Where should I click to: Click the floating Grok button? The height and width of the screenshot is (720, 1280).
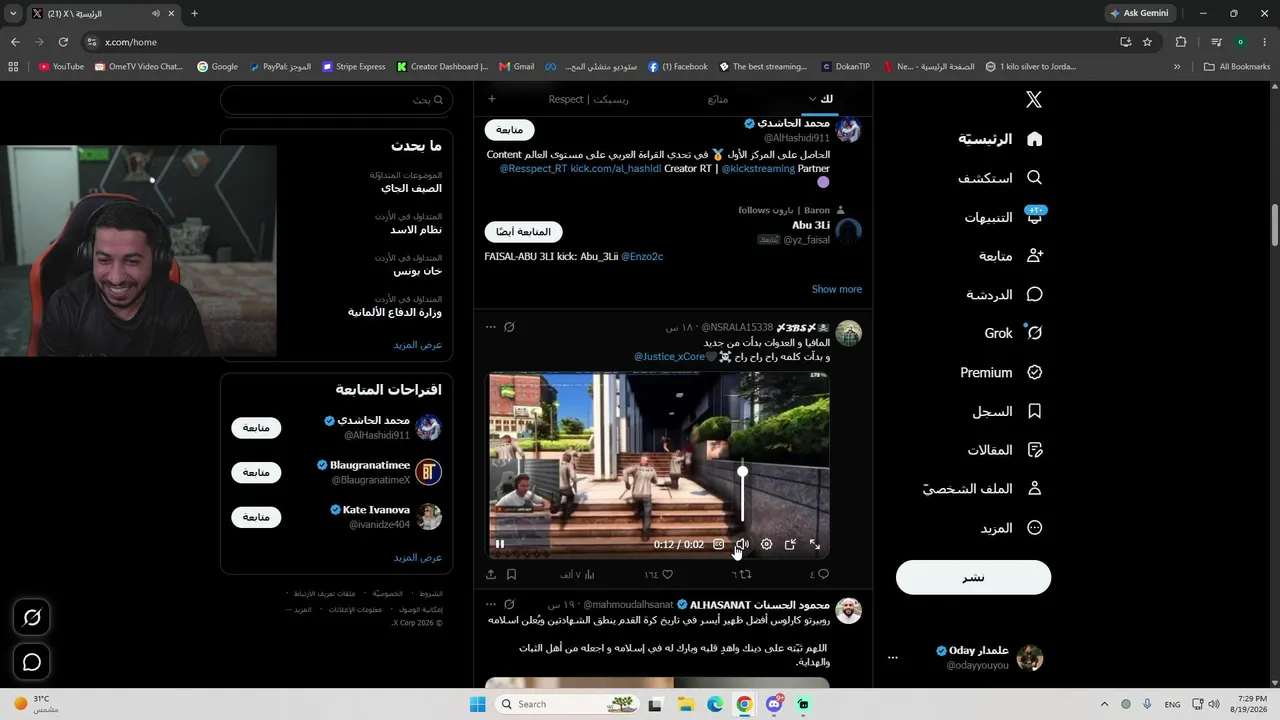[32, 618]
